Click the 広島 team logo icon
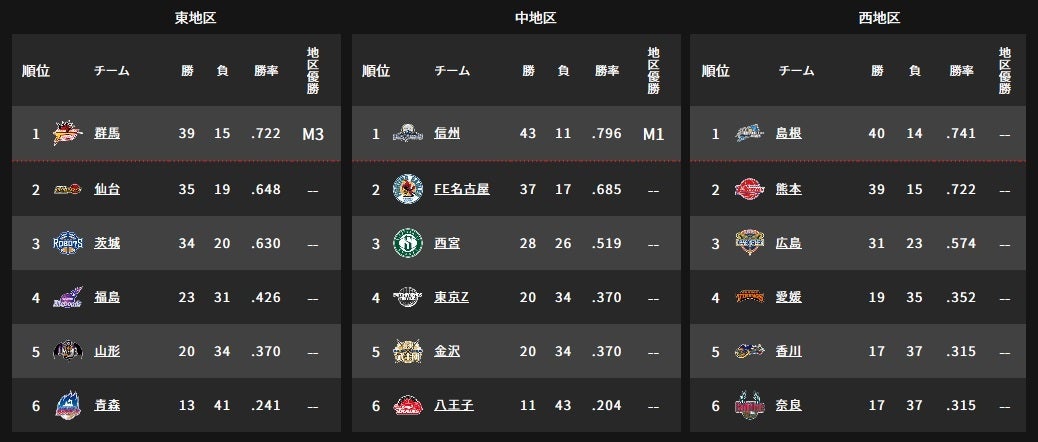 click(x=749, y=243)
